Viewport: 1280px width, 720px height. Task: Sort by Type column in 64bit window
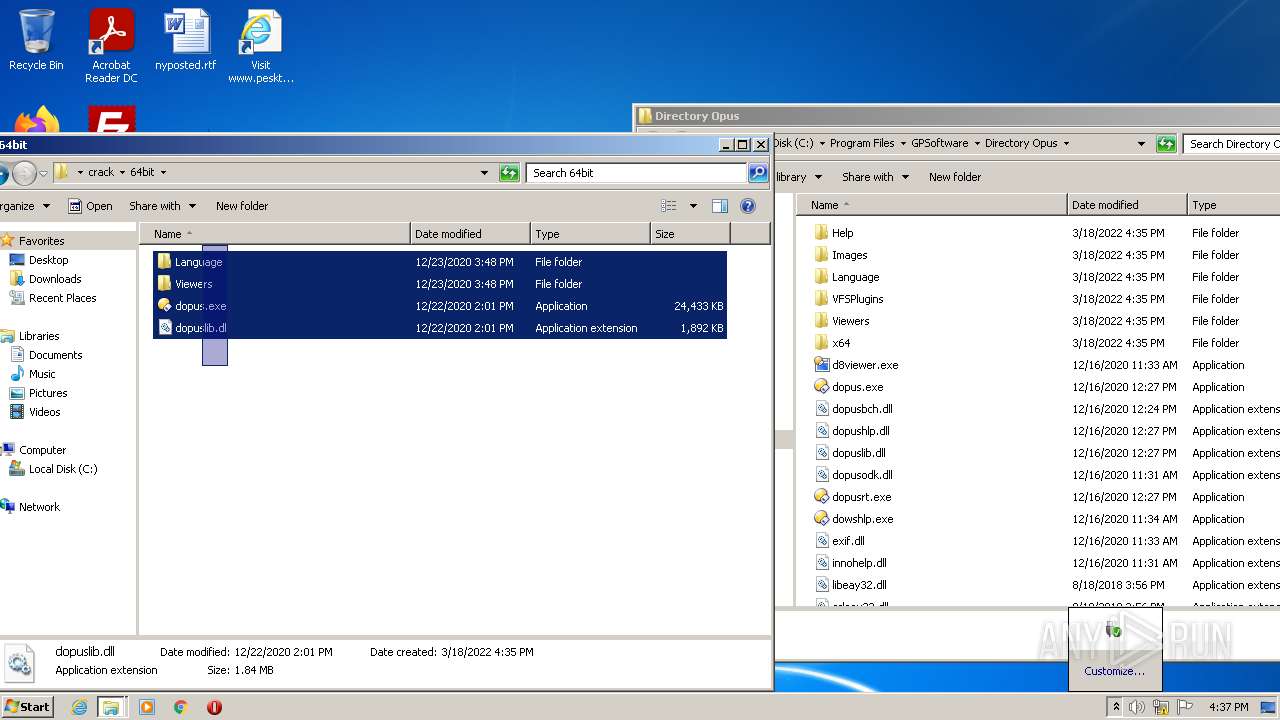click(x=590, y=234)
